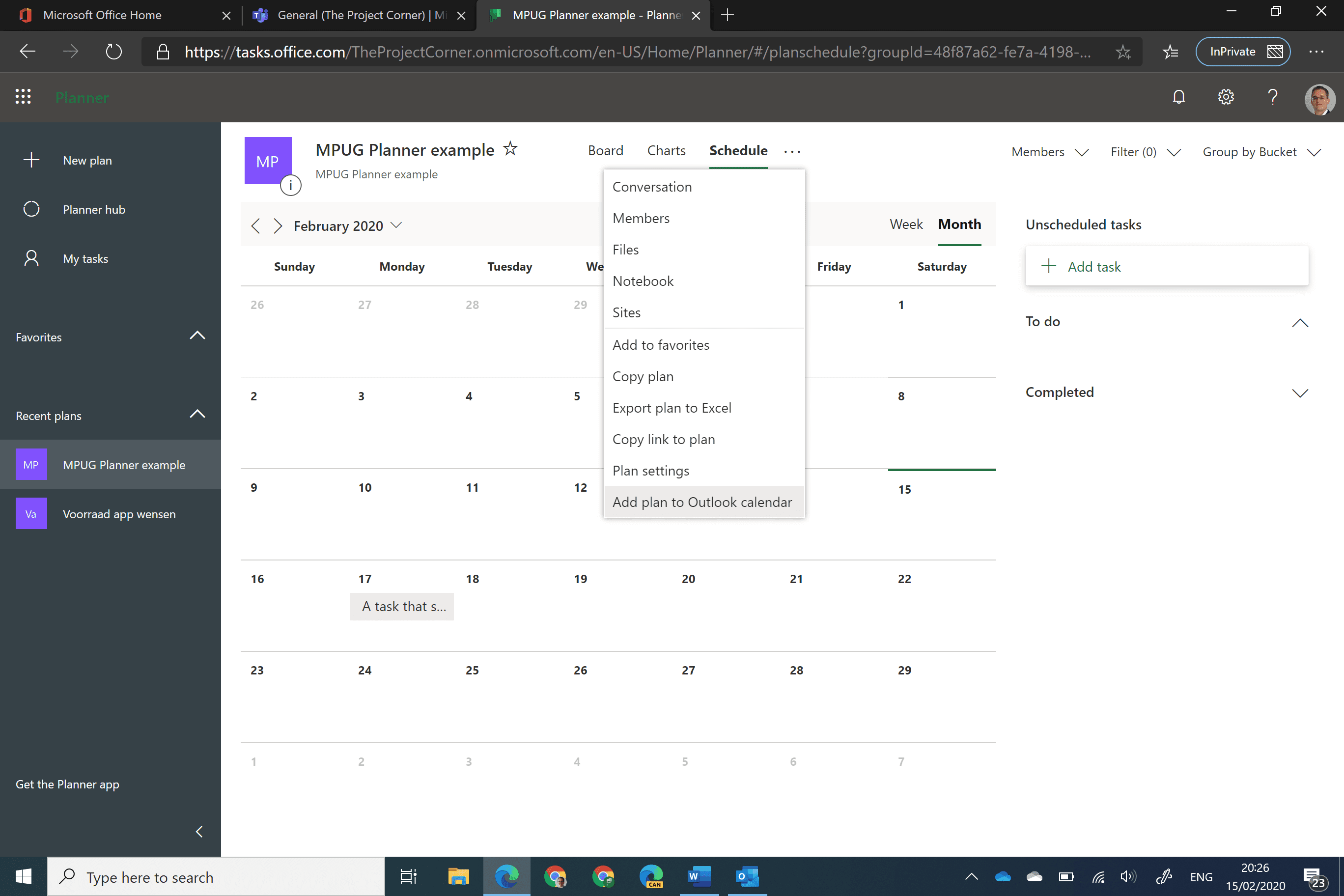Open Task View in the taskbar

pyautogui.click(x=409, y=876)
